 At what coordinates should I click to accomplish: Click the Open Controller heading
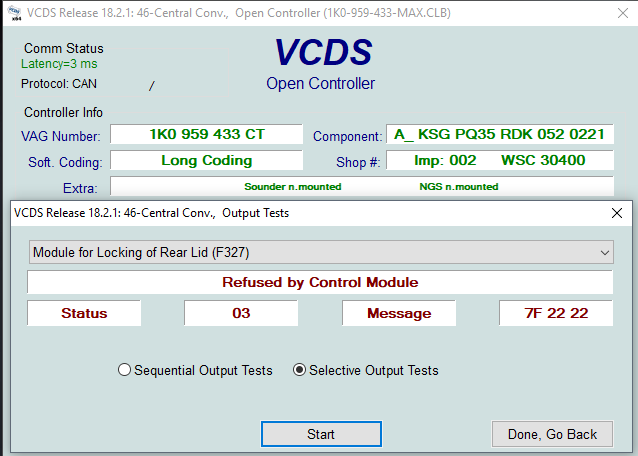321,83
